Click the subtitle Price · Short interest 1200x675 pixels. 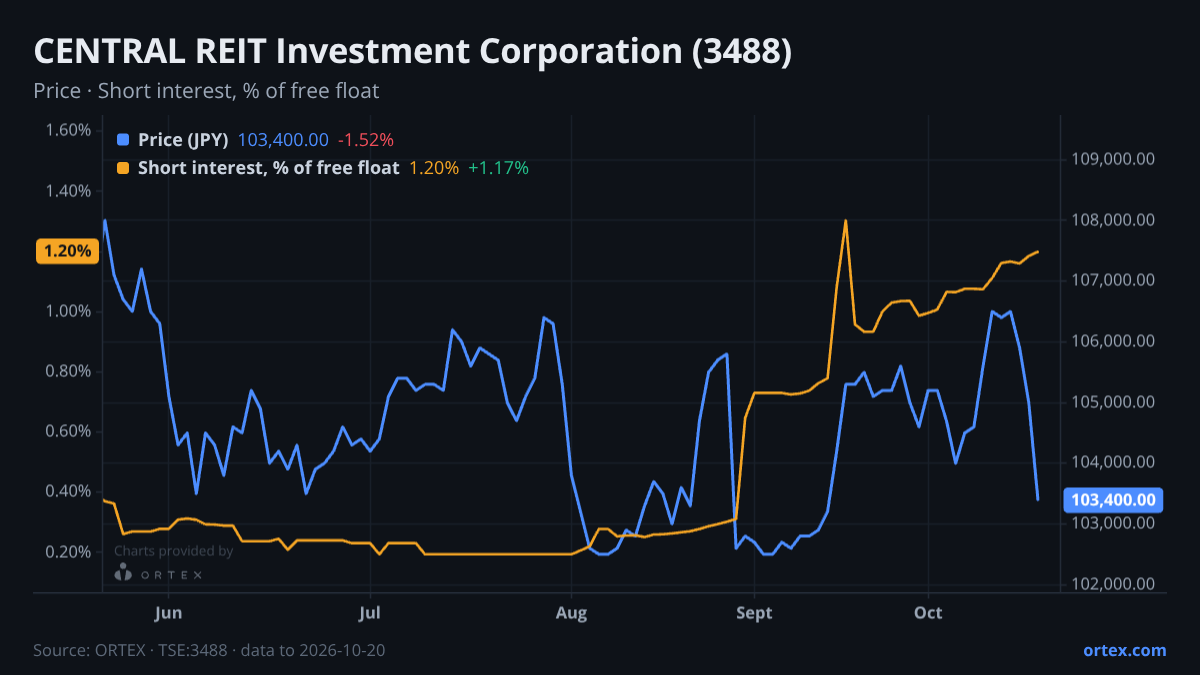pos(206,91)
